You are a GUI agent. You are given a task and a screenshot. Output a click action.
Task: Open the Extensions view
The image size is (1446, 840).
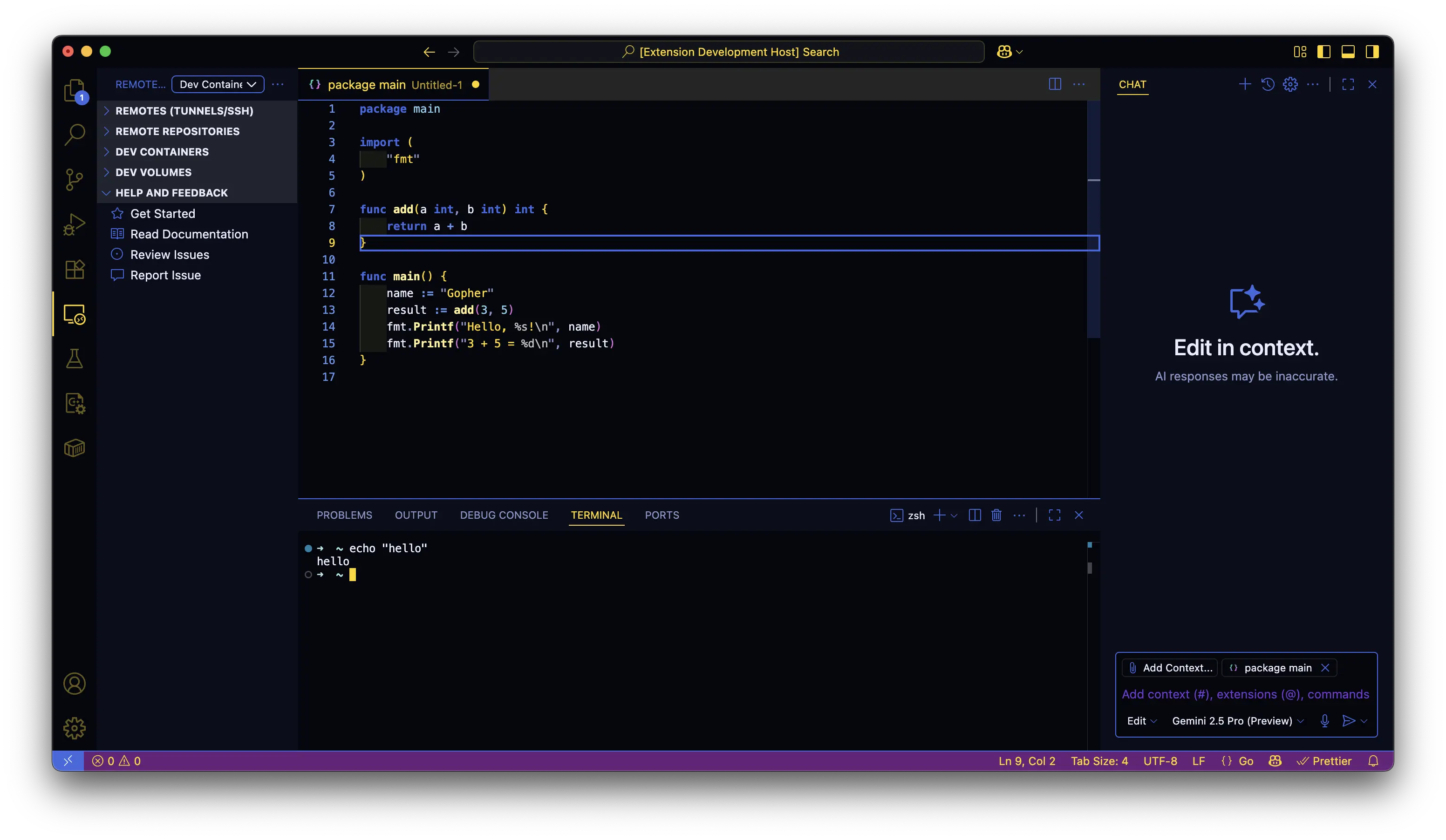click(75, 269)
